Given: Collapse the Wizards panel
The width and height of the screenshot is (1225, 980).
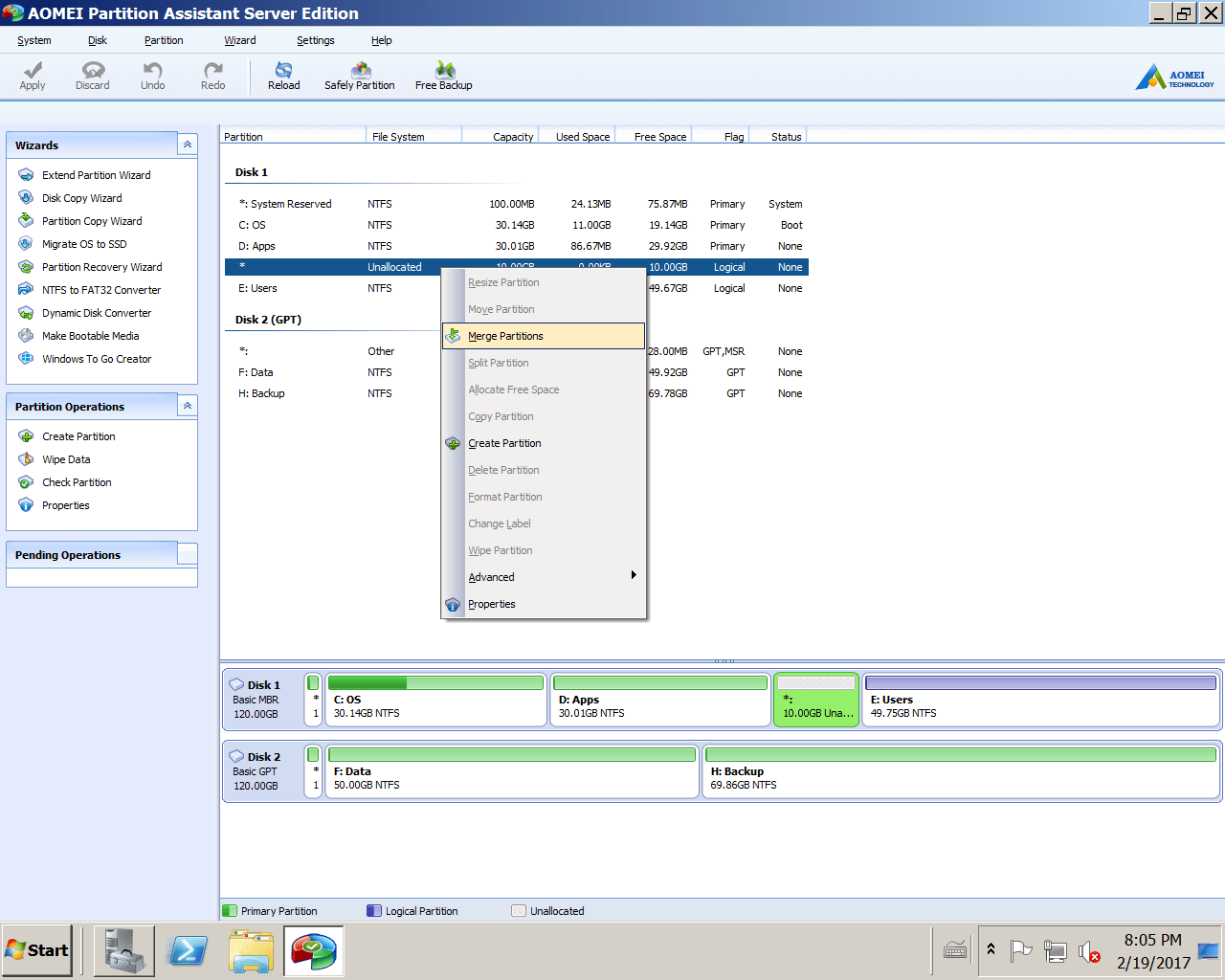Looking at the screenshot, I should click(188, 145).
